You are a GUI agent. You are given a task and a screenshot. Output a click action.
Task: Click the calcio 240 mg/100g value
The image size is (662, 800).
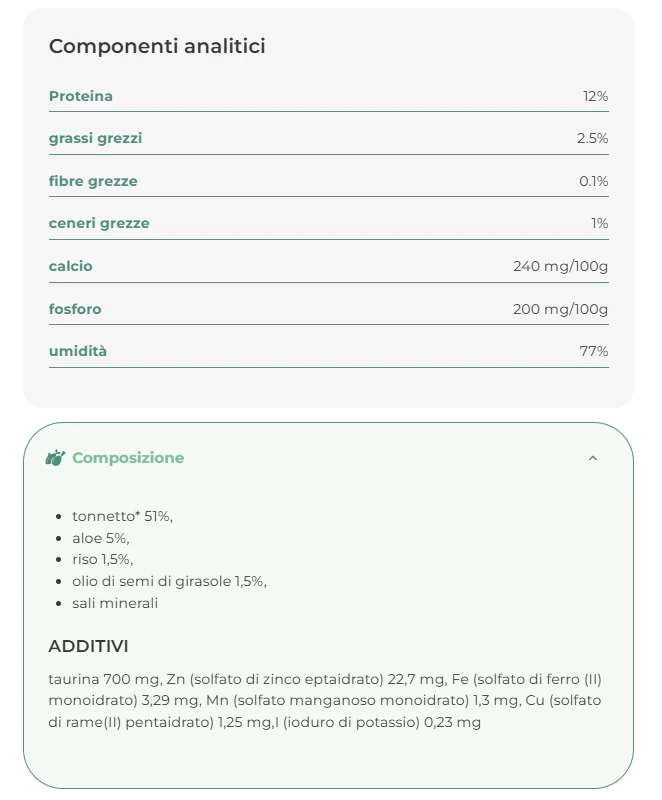(560, 266)
